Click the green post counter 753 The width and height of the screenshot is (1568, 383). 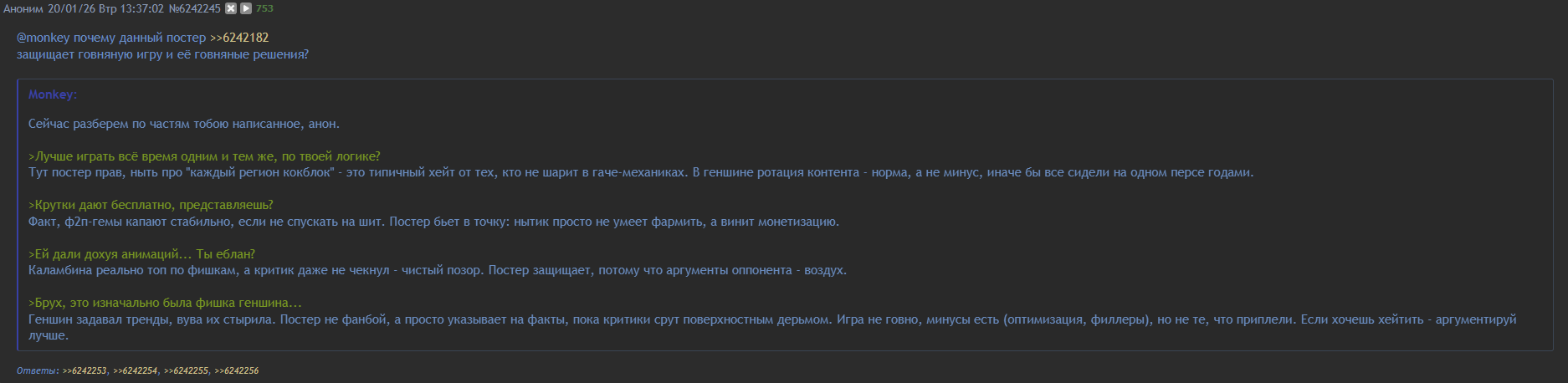(x=264, y=8)
